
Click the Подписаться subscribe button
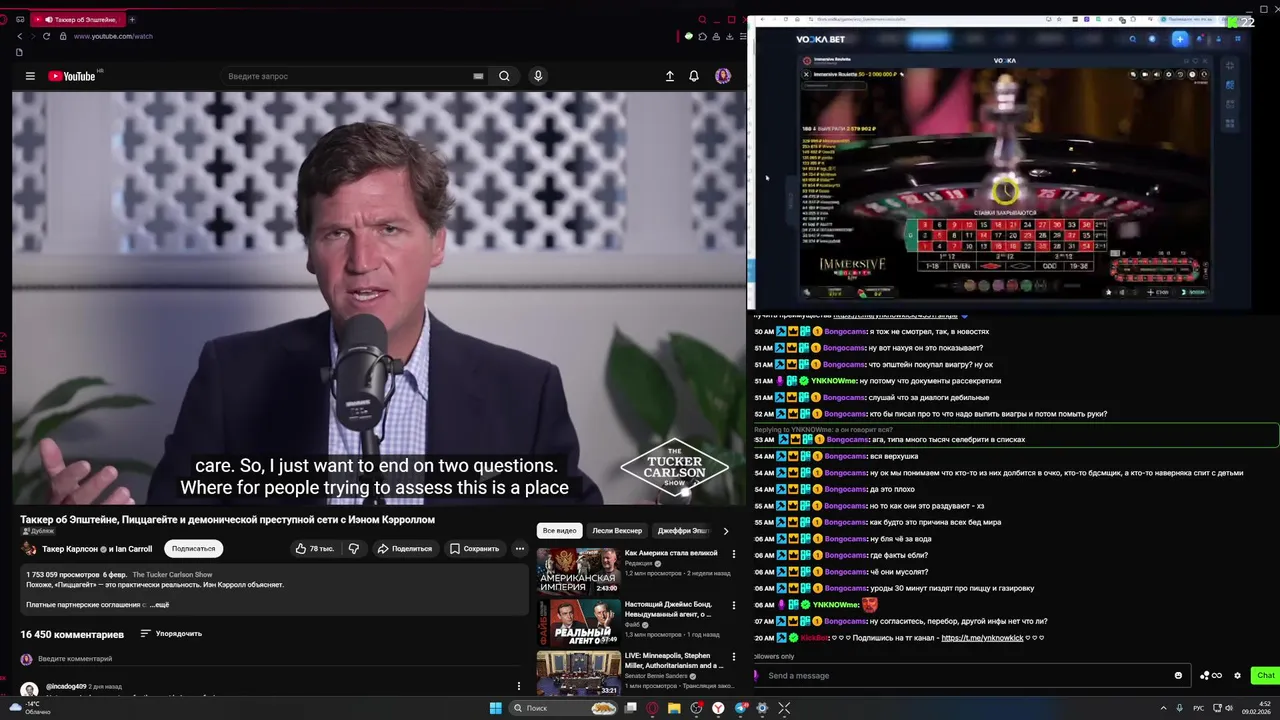[193, 548]
